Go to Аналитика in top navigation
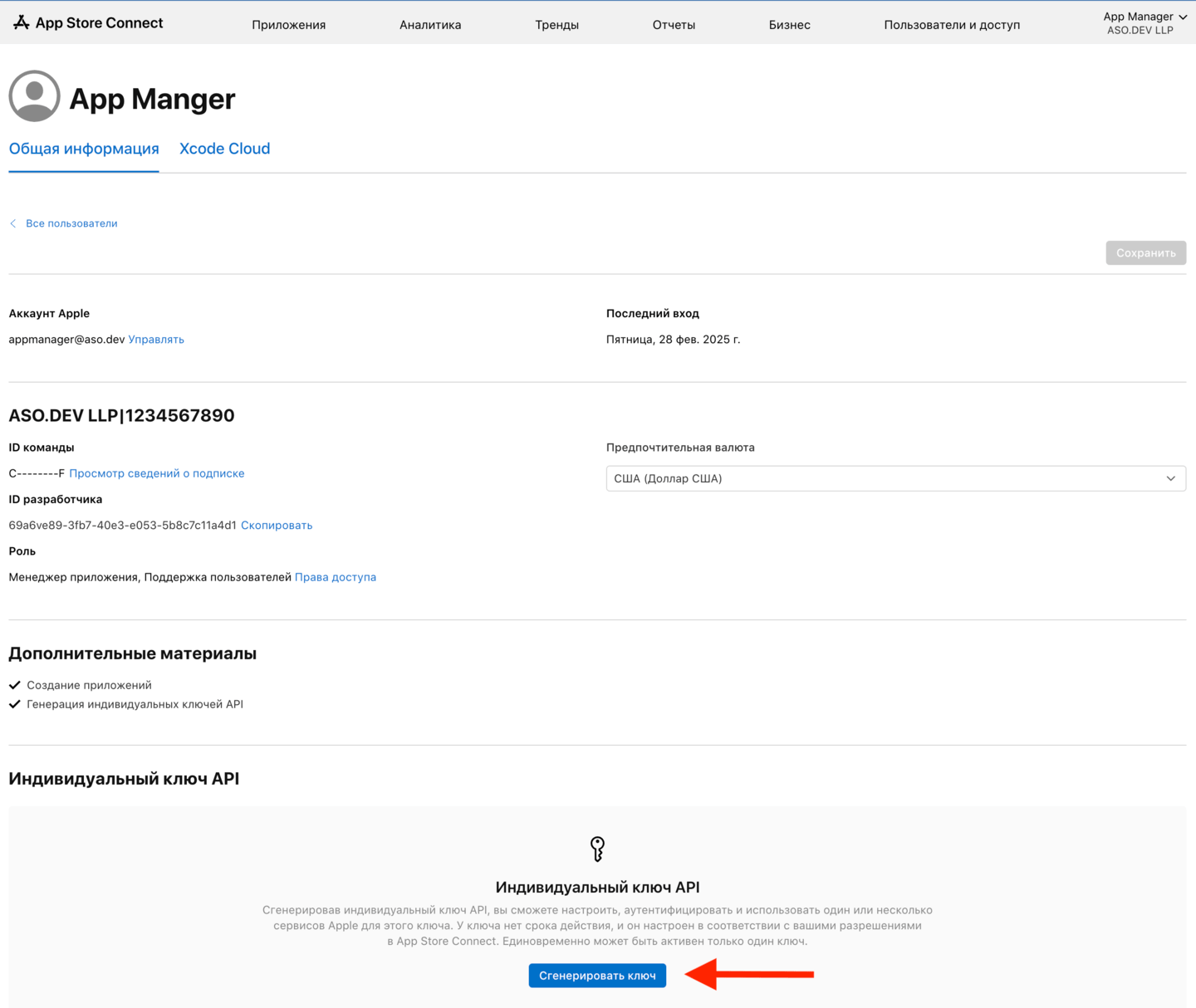Image resolution: width=1196 pixels, height=1008 pixels. click(x=430, y=25)
